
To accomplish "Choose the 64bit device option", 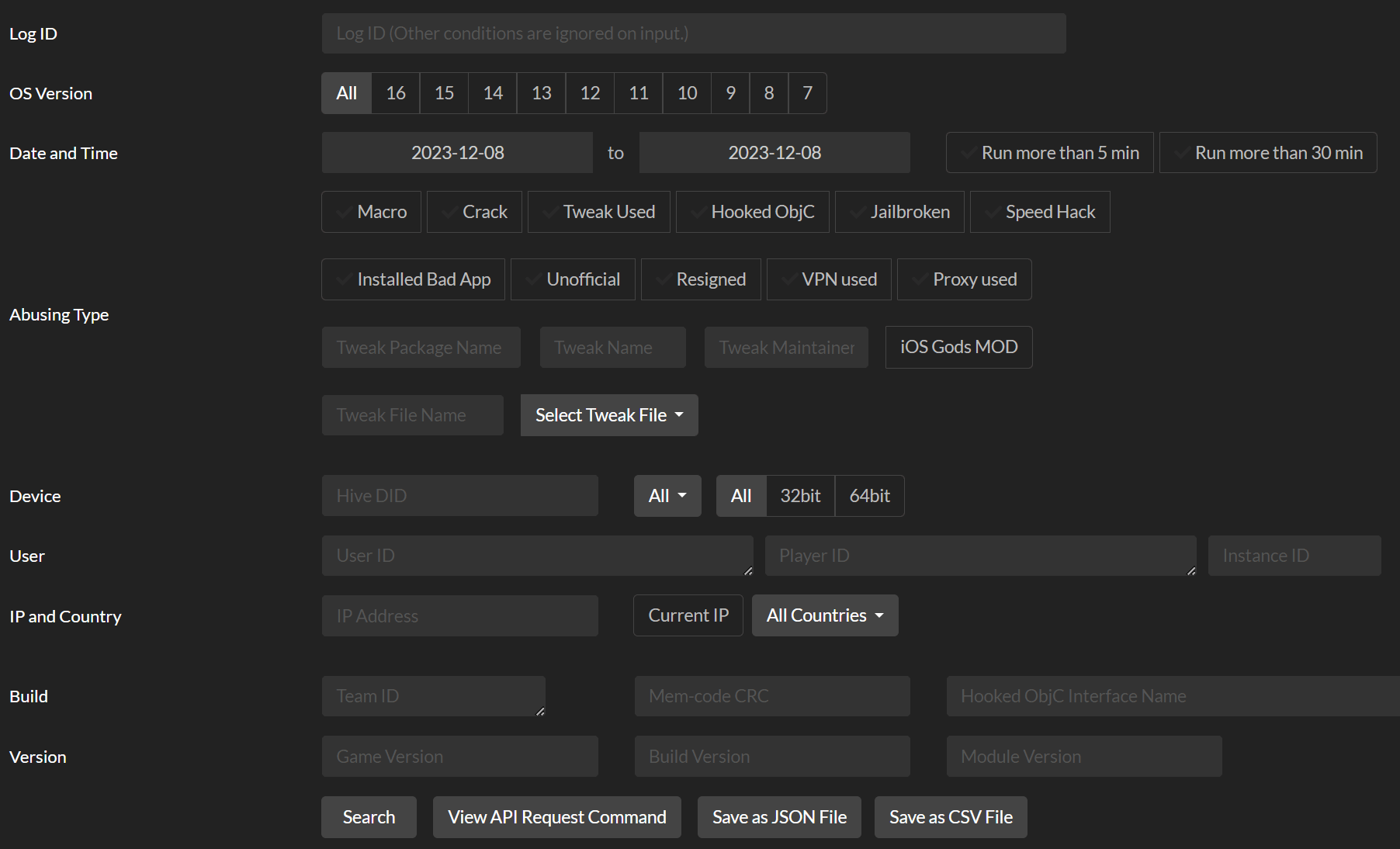I will coord(869,496).
